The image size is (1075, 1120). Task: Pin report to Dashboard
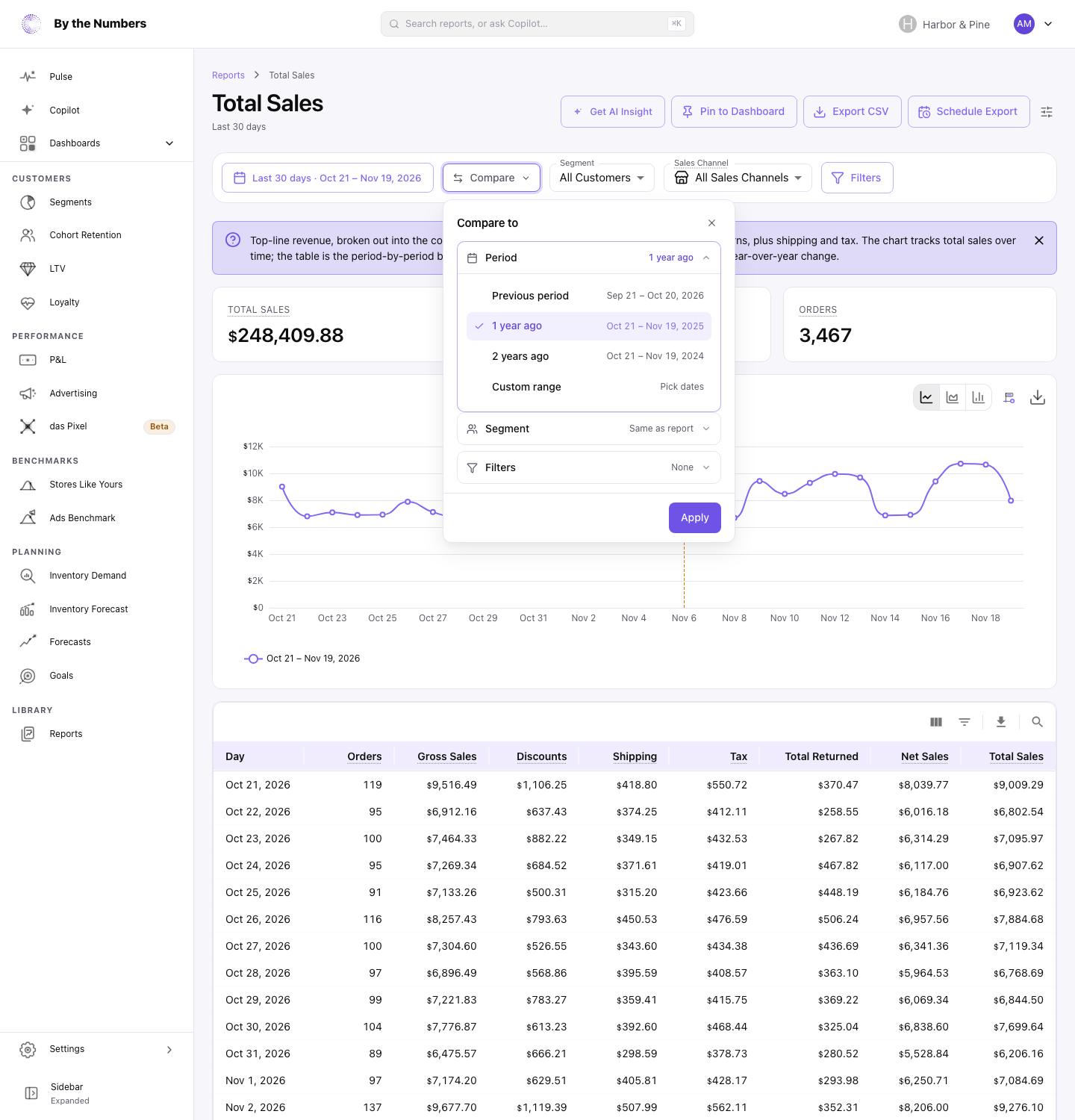tap(734, 112)
